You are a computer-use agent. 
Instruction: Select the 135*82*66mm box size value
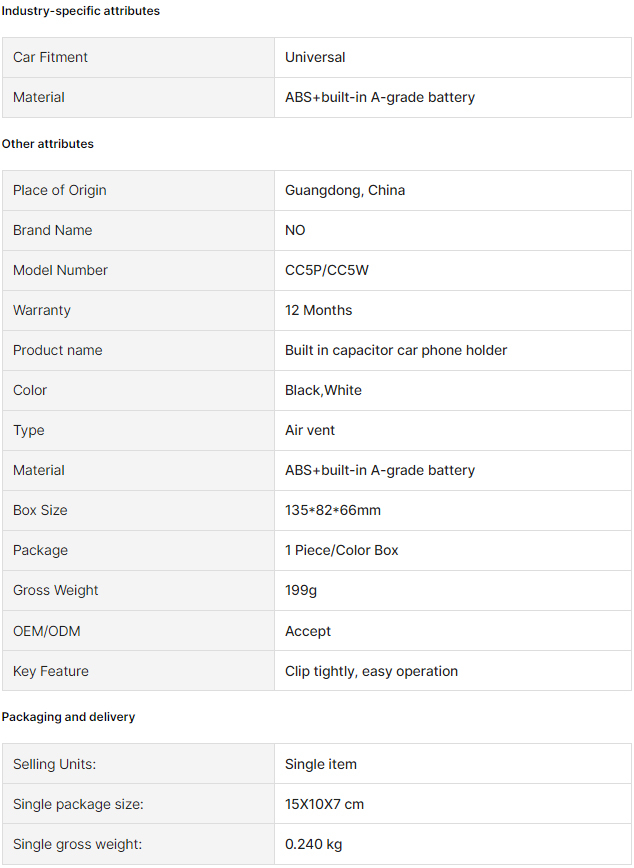coord(333,510)
